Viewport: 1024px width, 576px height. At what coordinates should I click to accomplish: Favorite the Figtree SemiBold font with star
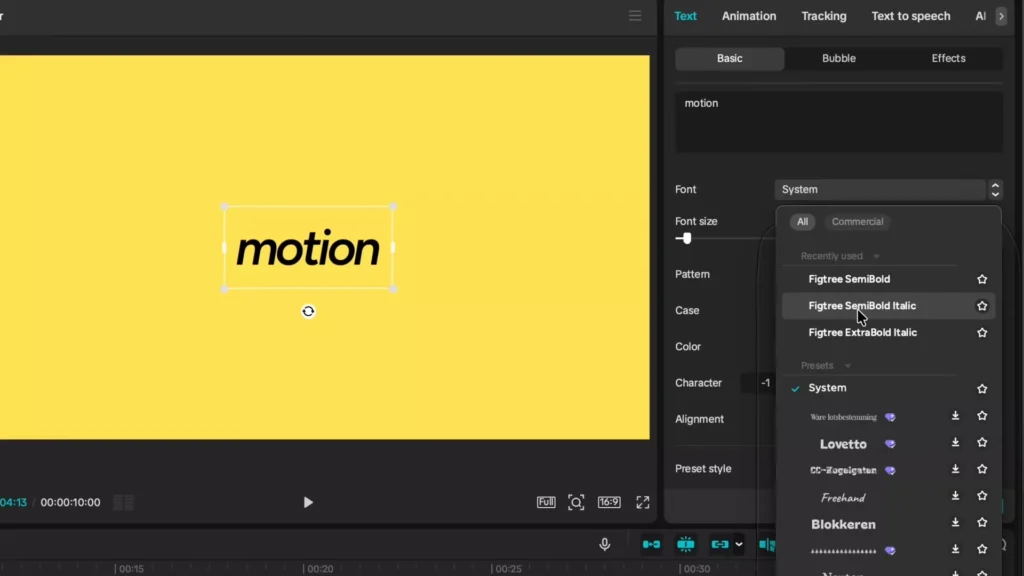tap(982, 280)
